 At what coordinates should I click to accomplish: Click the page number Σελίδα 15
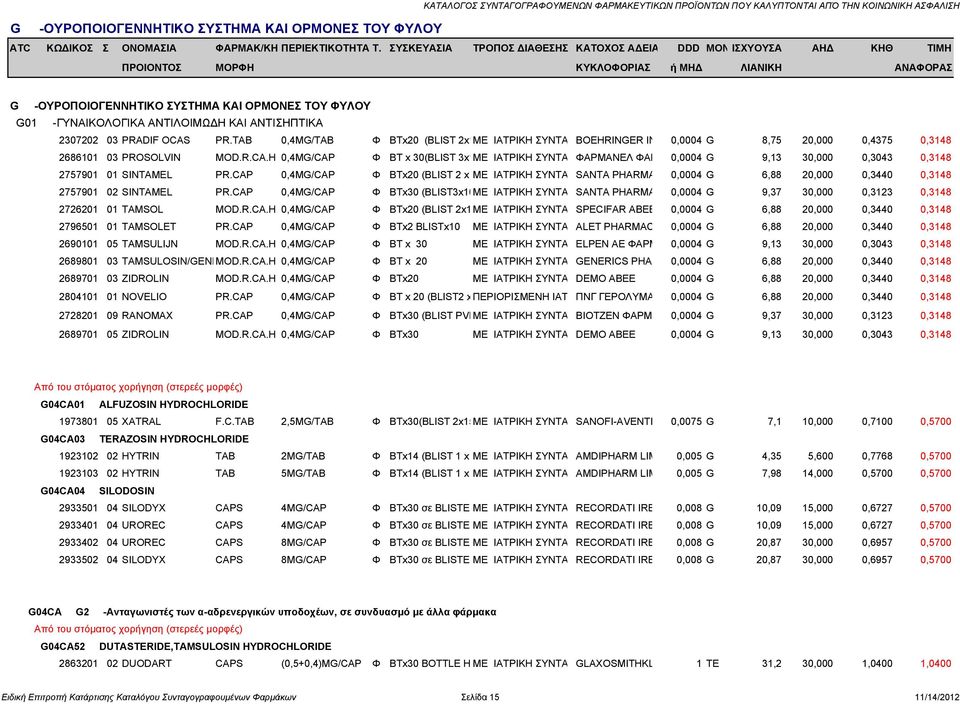tap(480, 697)
